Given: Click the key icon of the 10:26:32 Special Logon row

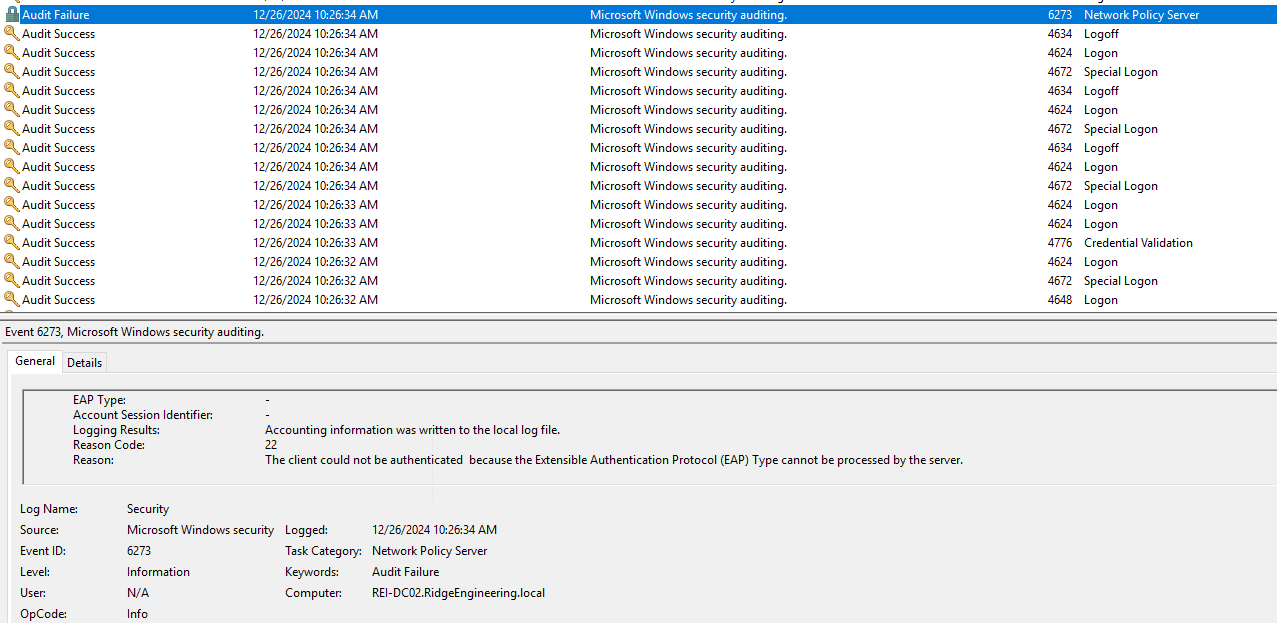Looking at the screenshot, I should point(12,281).
